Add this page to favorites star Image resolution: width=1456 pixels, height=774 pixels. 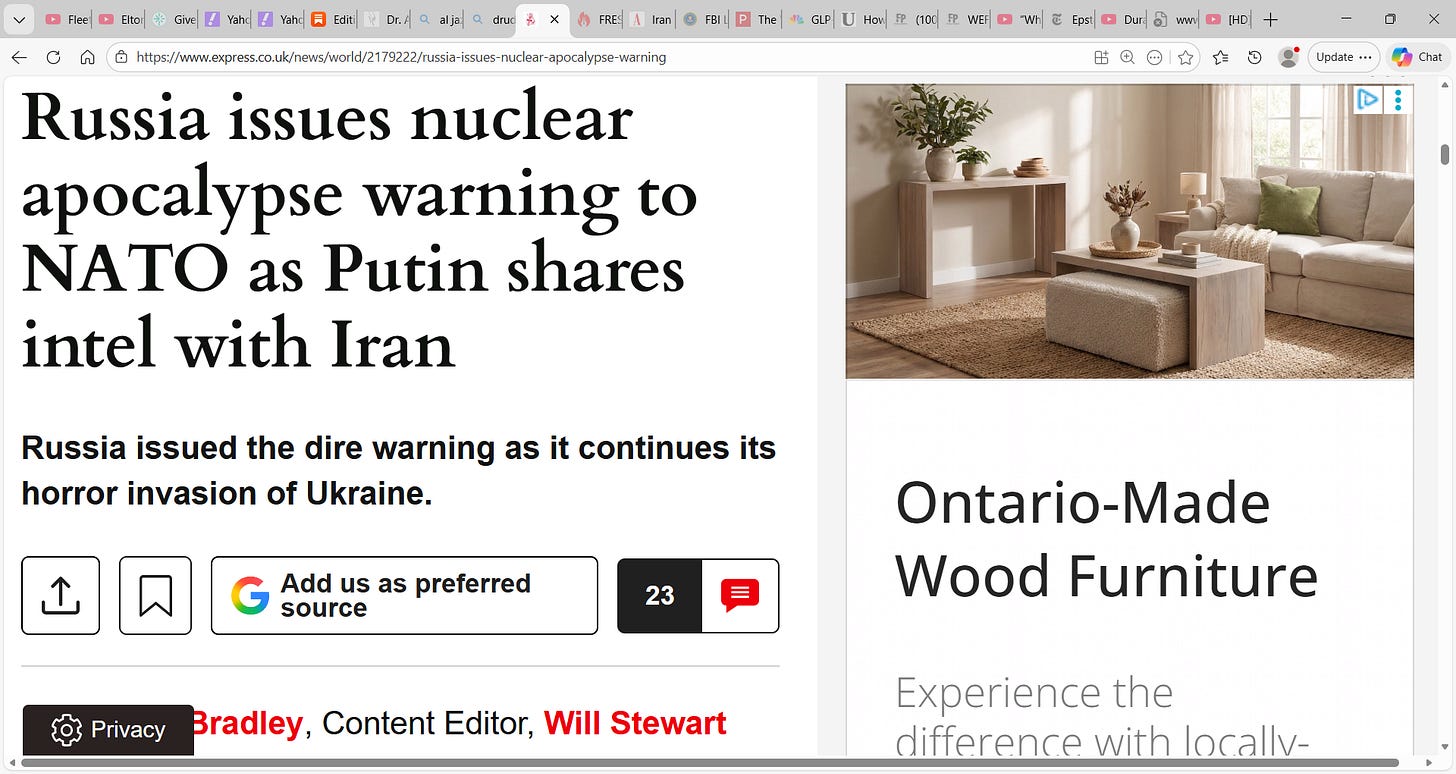(x=1185, y=57)
